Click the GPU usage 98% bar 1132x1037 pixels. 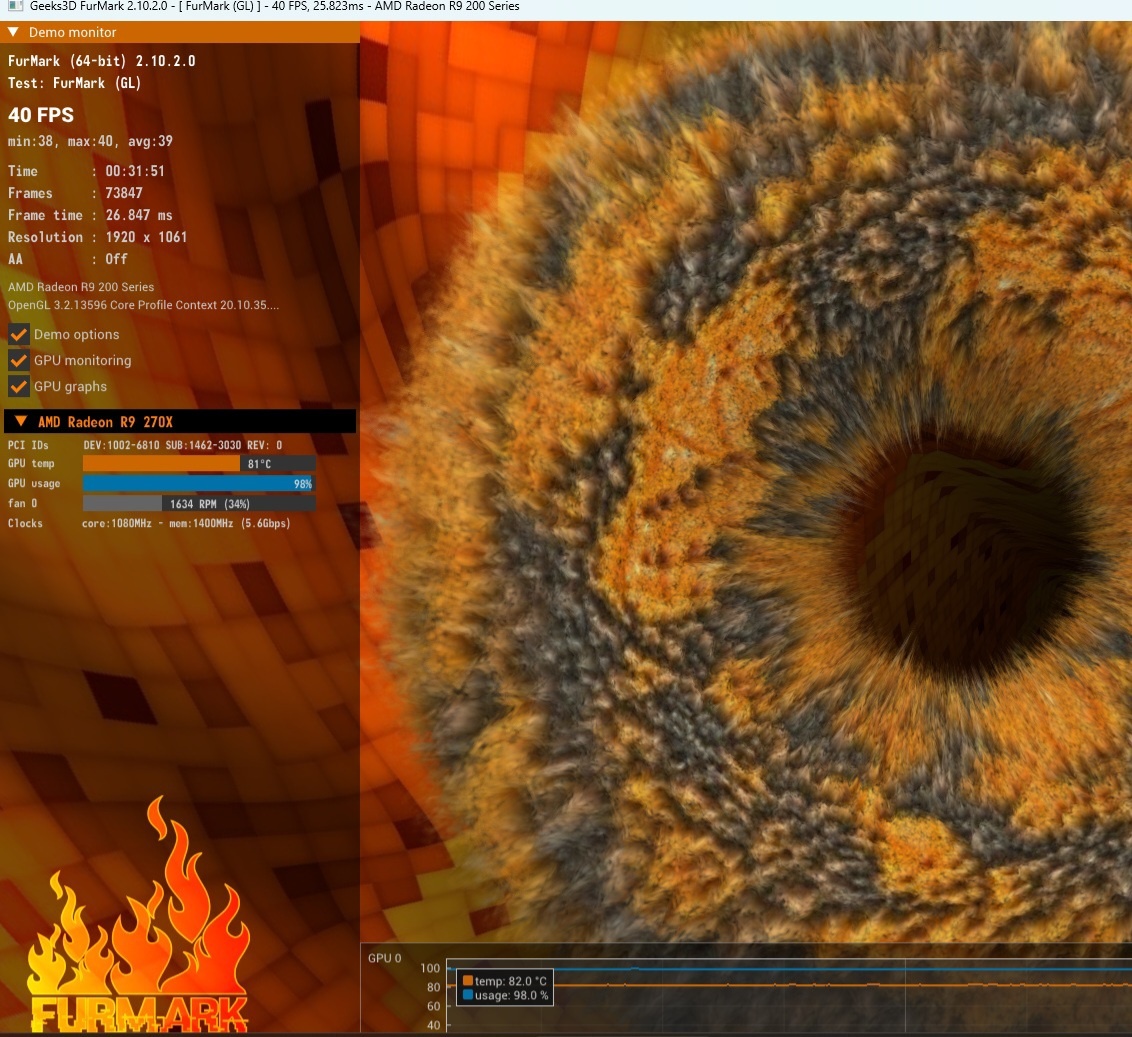tap(199, 484)
